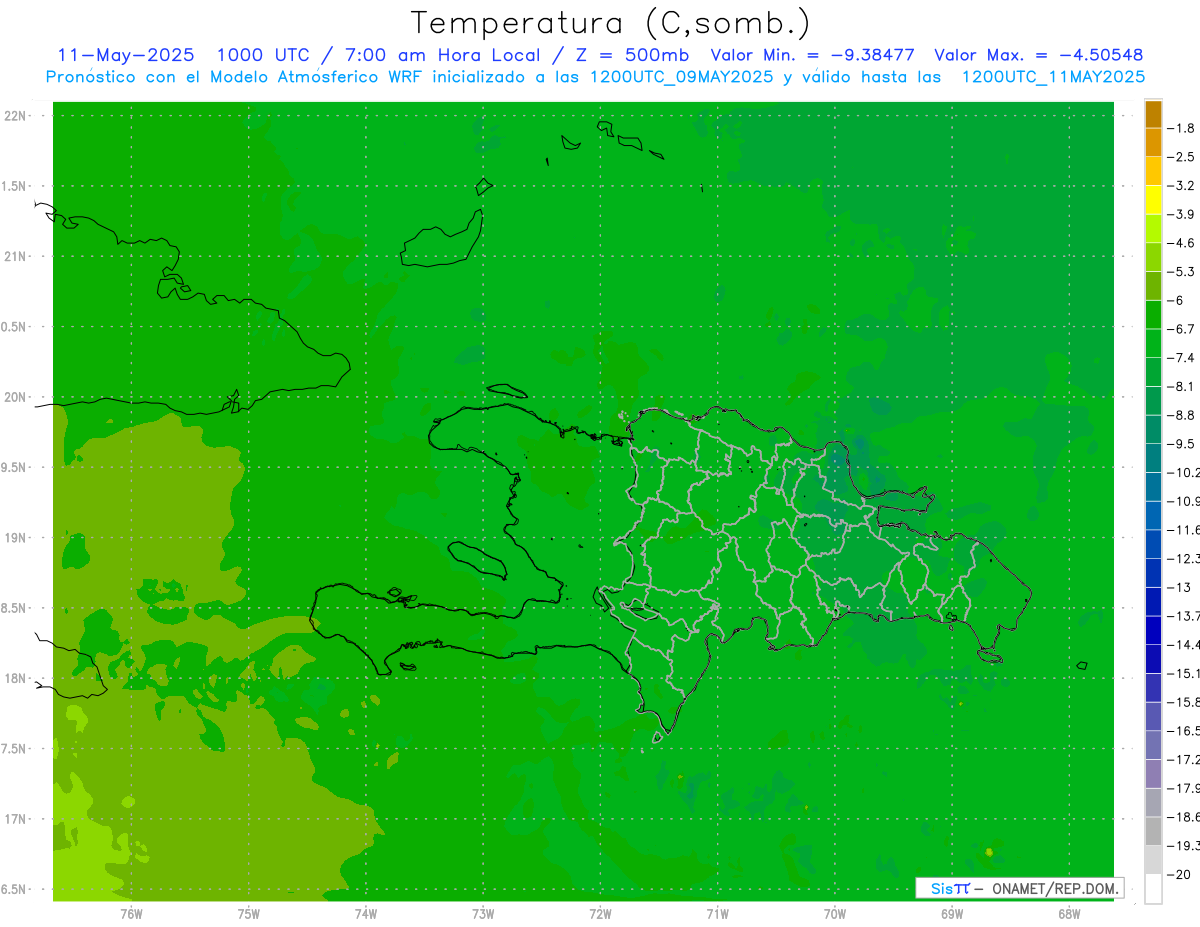The height and width of the screenshot is (927, 1200).
Task: Click the '1000 UTC' time text
Action: coord(264,55)
